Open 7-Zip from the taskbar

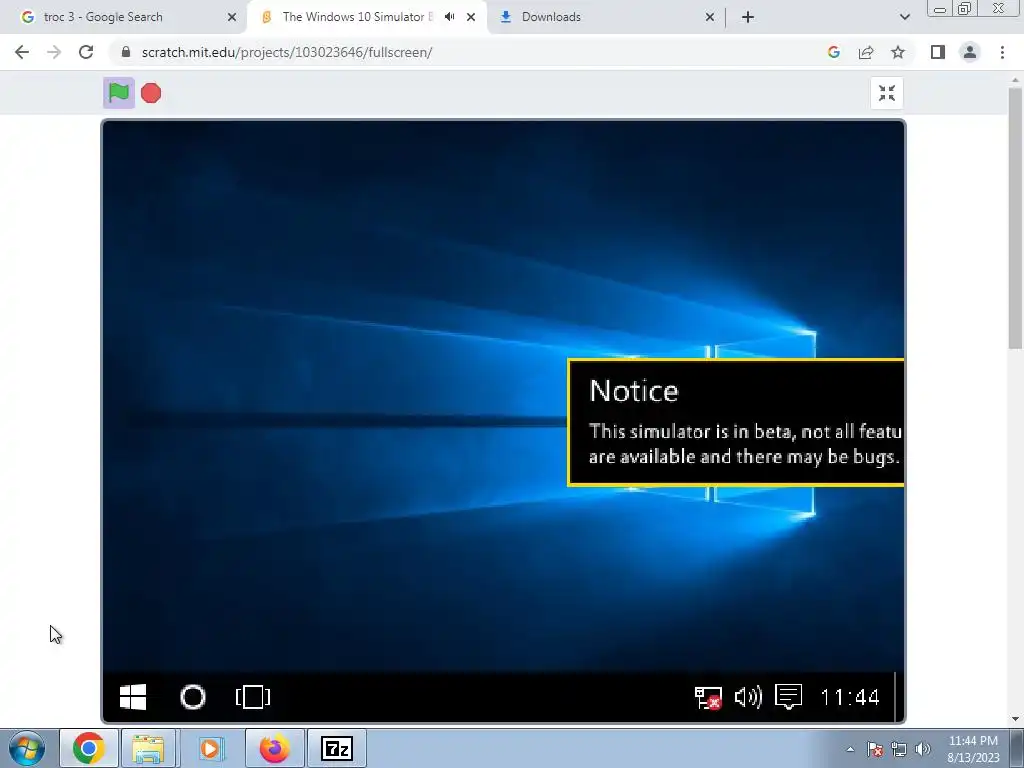tap(337, 748)
